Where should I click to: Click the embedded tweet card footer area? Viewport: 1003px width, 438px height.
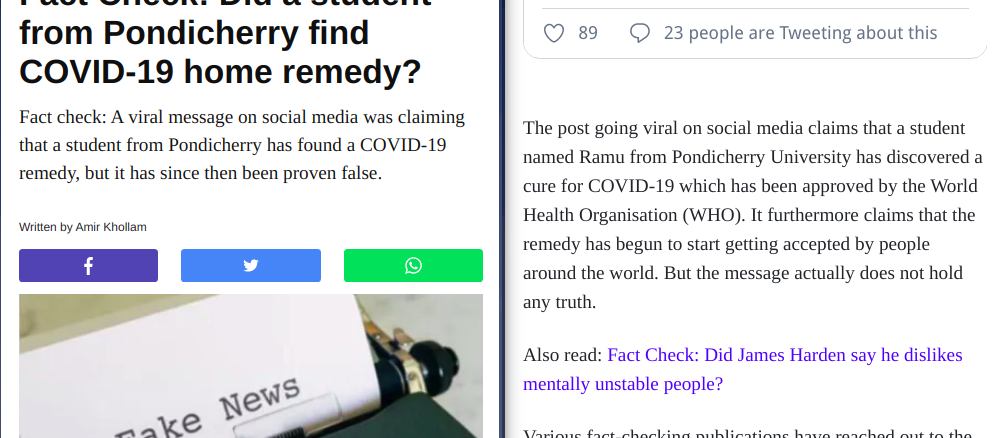[x=755, y=33]
